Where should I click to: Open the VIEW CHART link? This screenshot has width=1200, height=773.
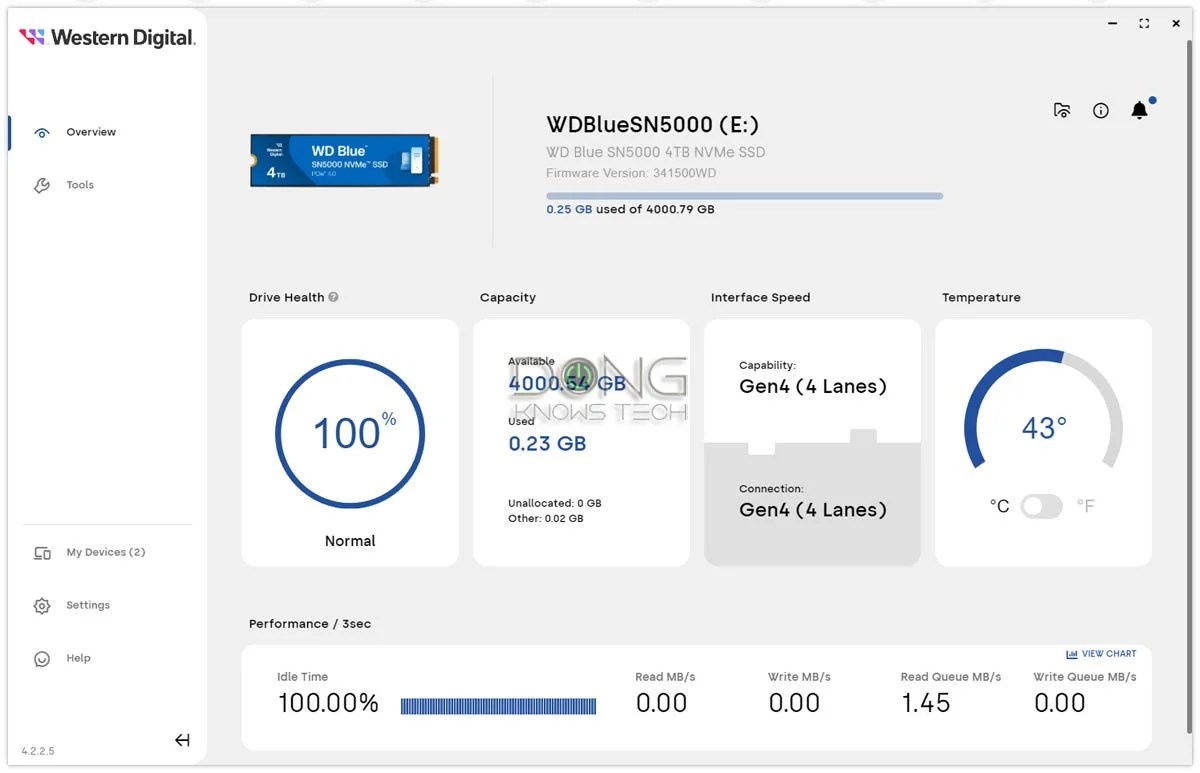coord(1101,654)
